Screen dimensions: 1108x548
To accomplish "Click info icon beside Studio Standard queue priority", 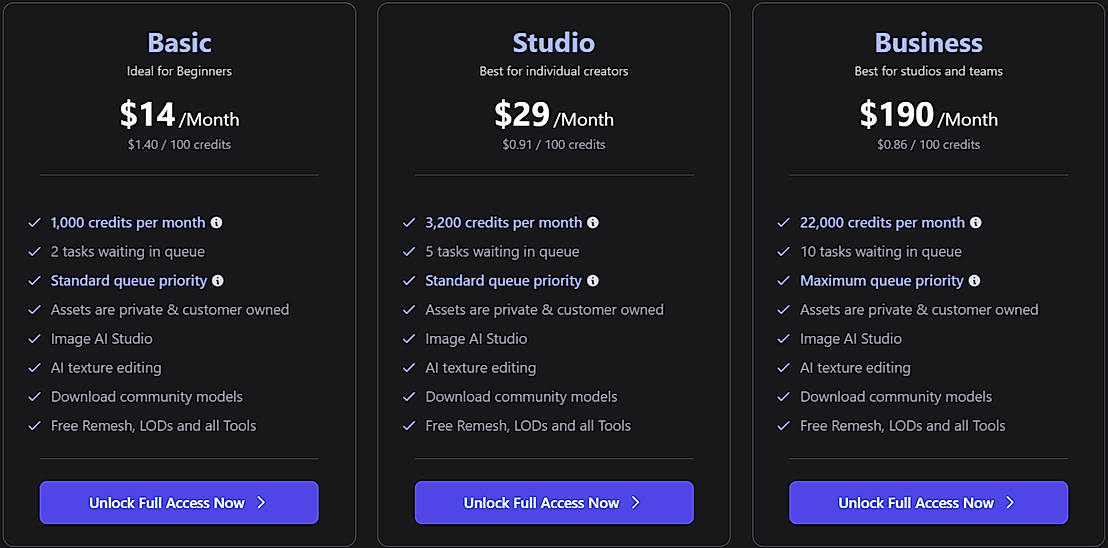I will [x=593, y=281].
